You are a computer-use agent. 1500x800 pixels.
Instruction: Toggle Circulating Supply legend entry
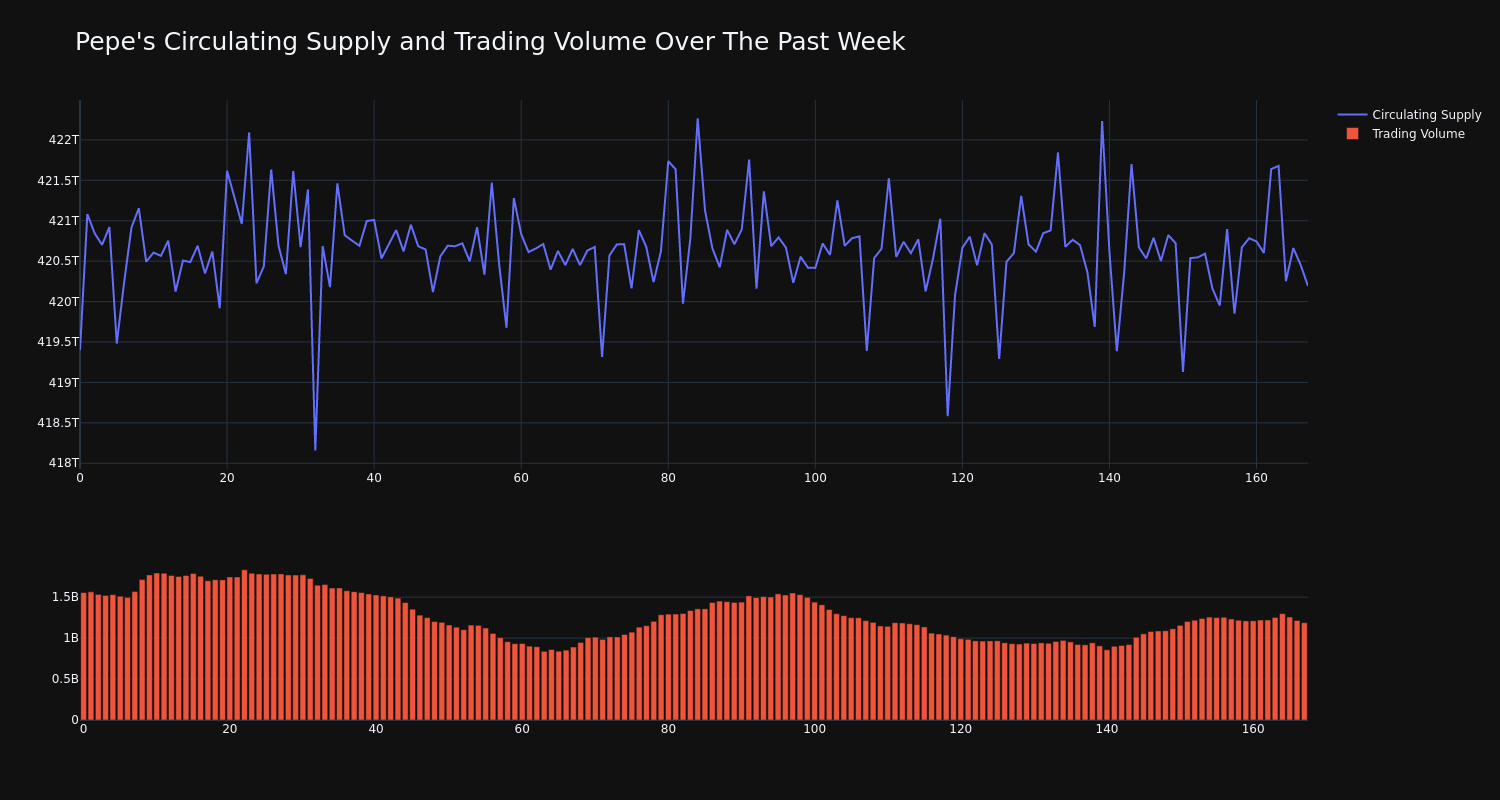1410,115
